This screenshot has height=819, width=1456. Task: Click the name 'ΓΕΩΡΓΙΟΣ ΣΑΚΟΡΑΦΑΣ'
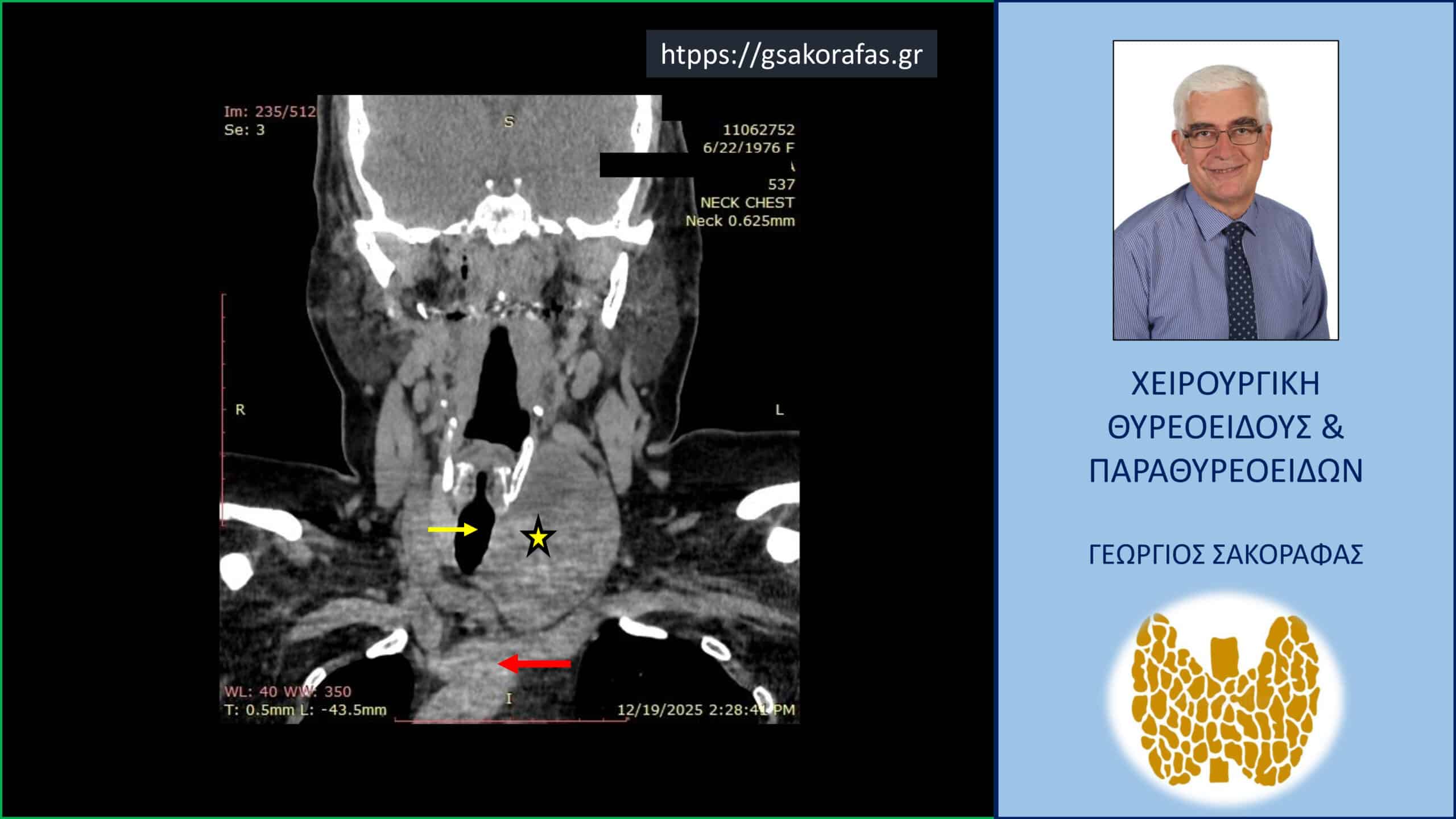pyautogui.click(x=1225, y=555)
